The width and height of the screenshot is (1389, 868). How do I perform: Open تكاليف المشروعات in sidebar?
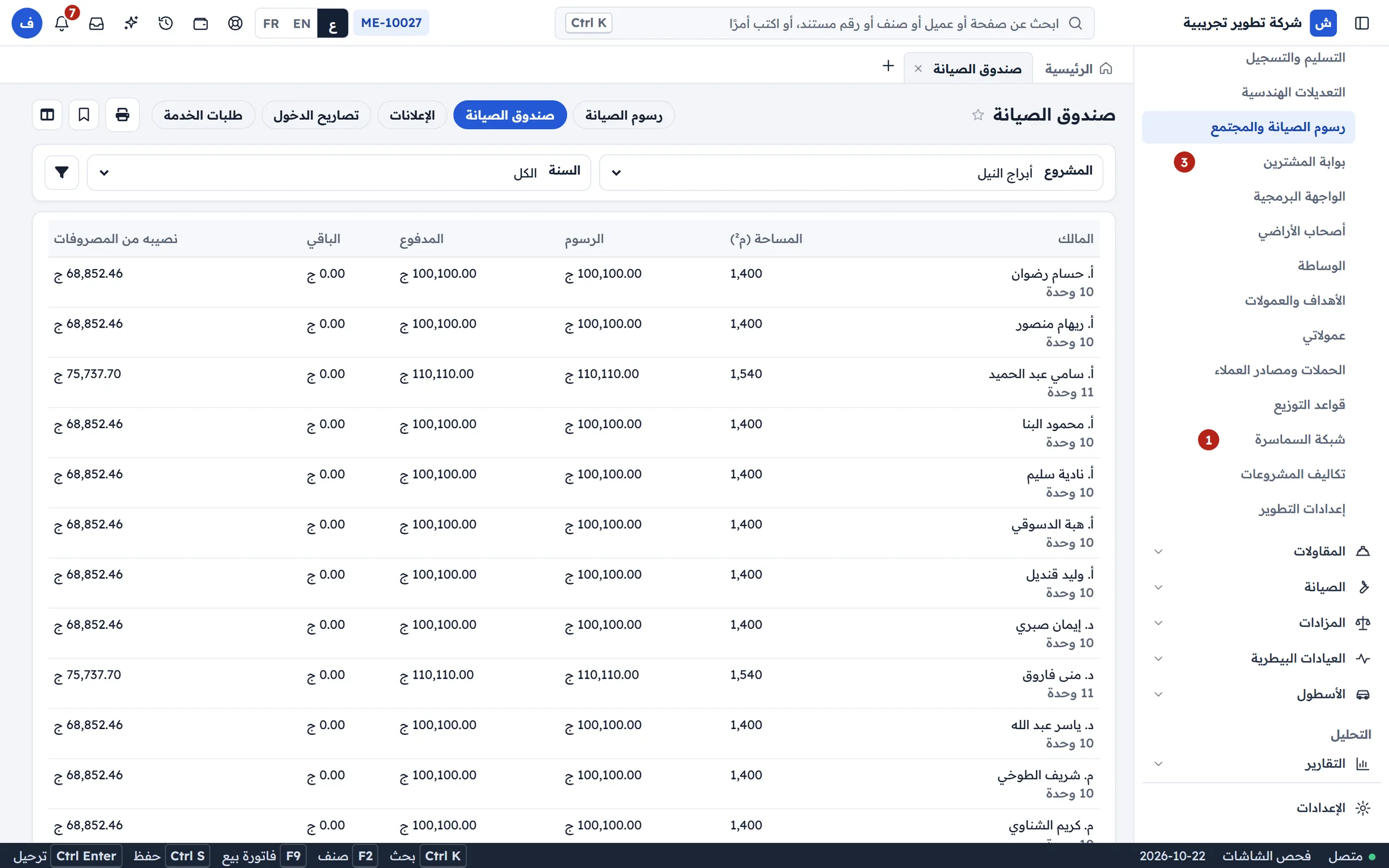coord(1248,474)
